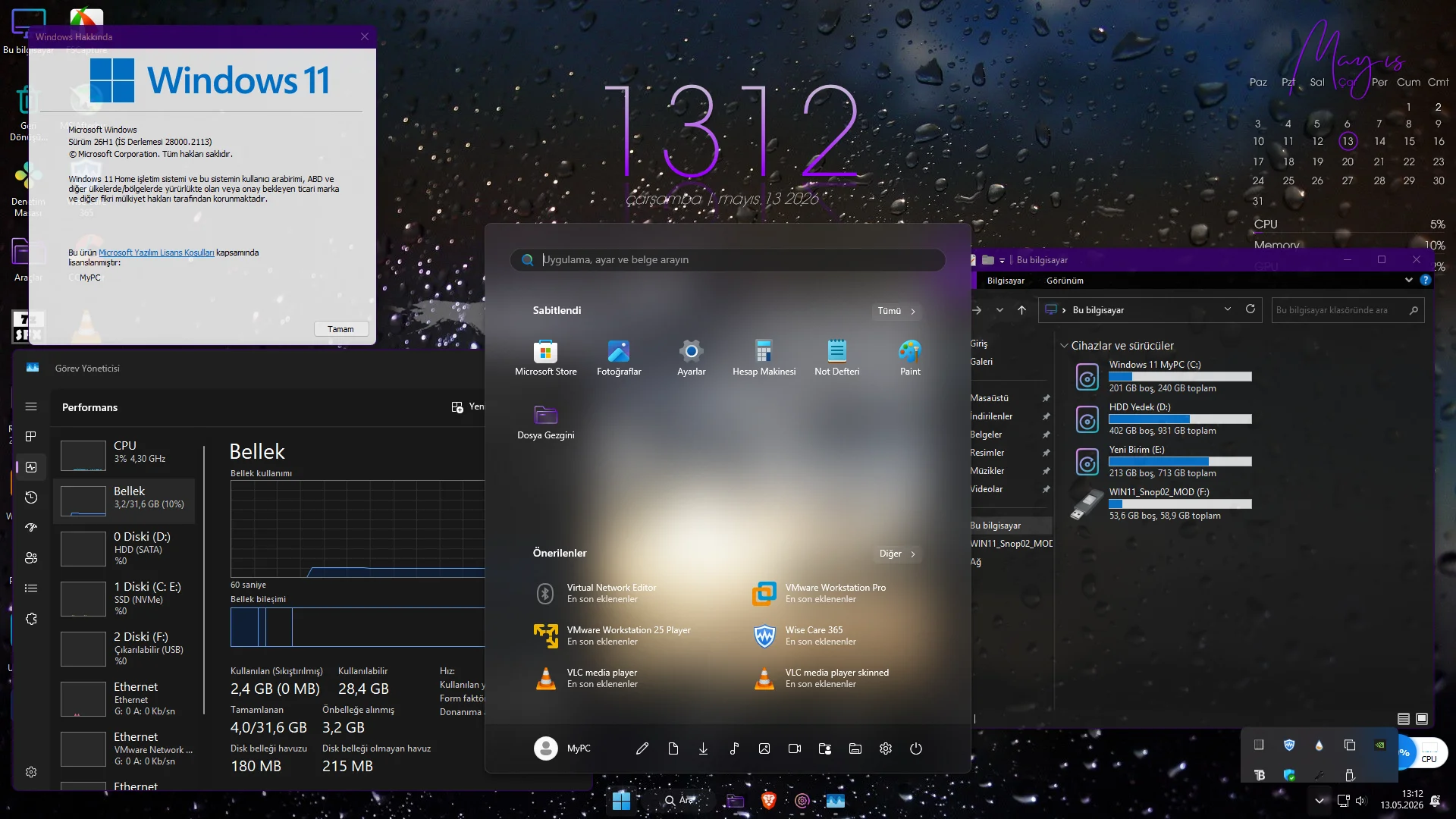Click Yeni Birim (E:) capacity bar

point(1180,461)
